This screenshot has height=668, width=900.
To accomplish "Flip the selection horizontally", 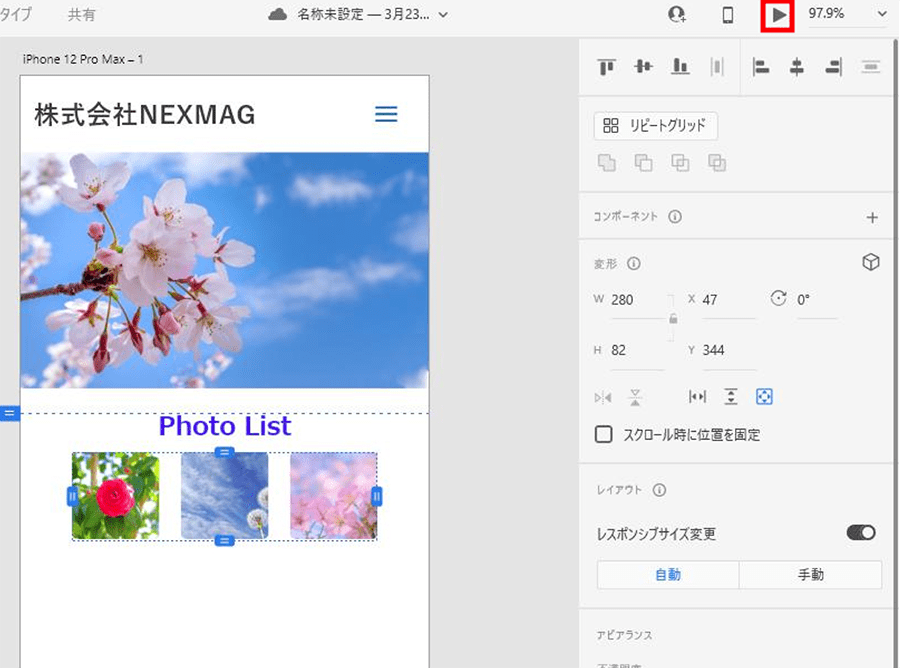I will pos(603,397).
